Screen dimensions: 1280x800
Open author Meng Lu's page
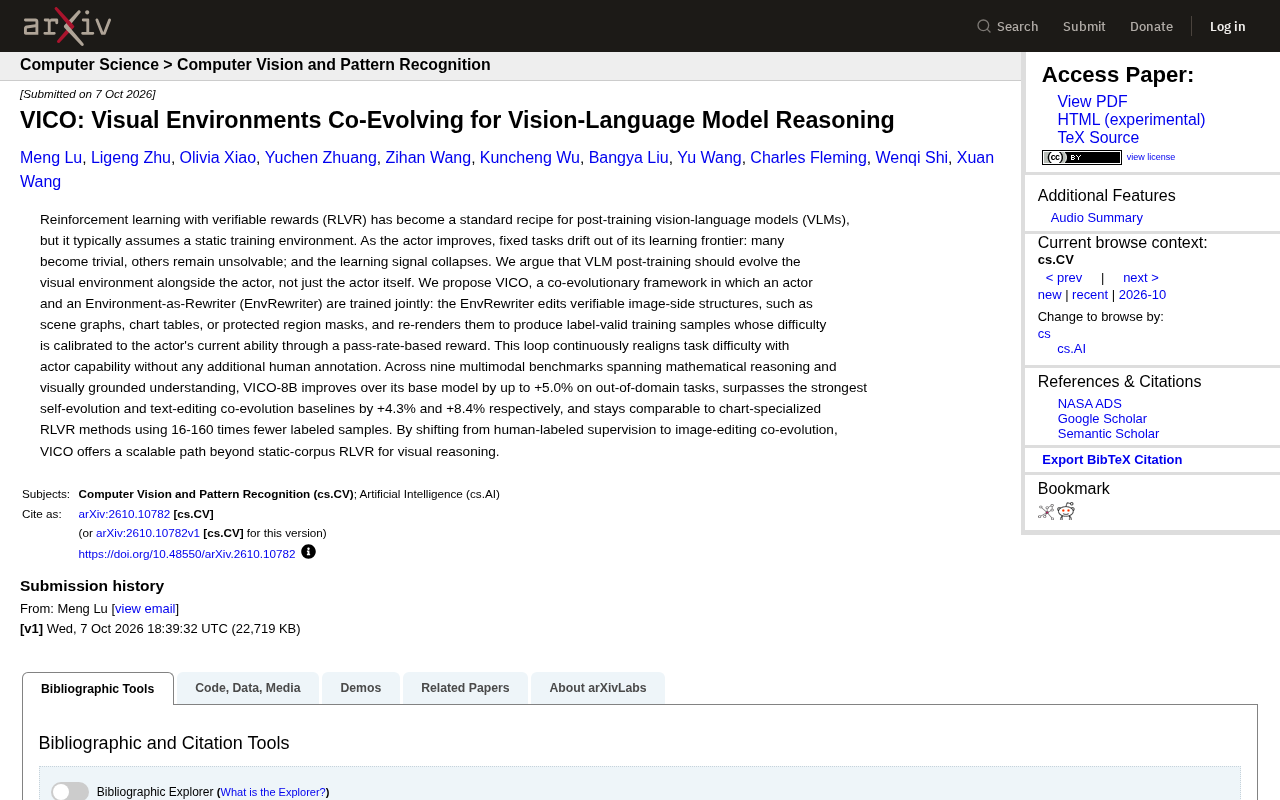[51, 158]
